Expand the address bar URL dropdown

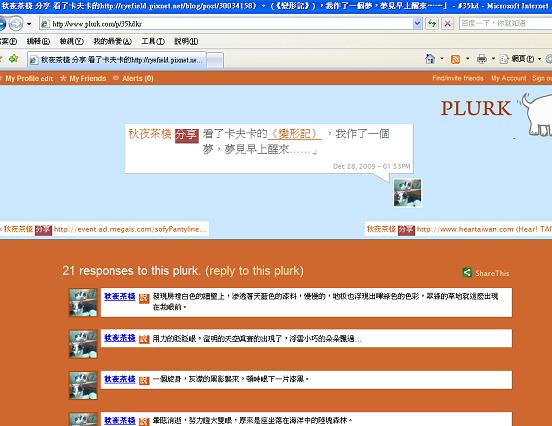click(x=418, y=24)
